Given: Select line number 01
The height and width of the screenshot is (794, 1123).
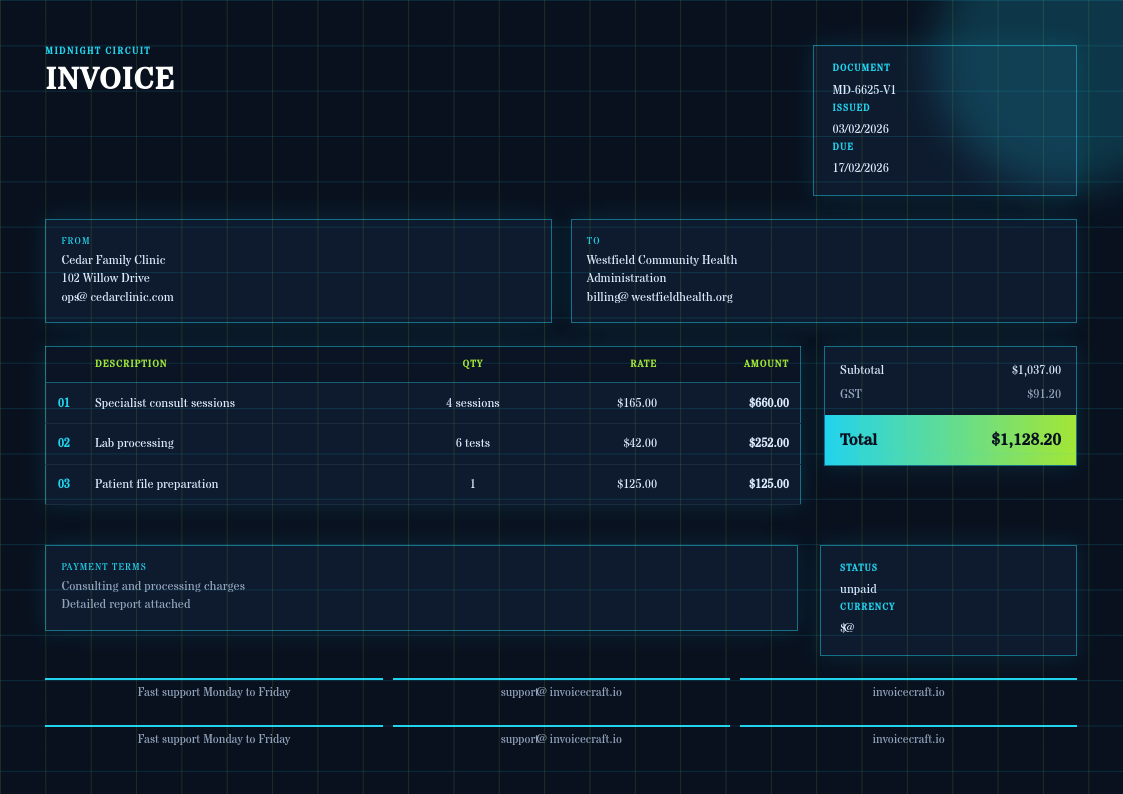Looking at the screenshot, I should click(64, 402).
